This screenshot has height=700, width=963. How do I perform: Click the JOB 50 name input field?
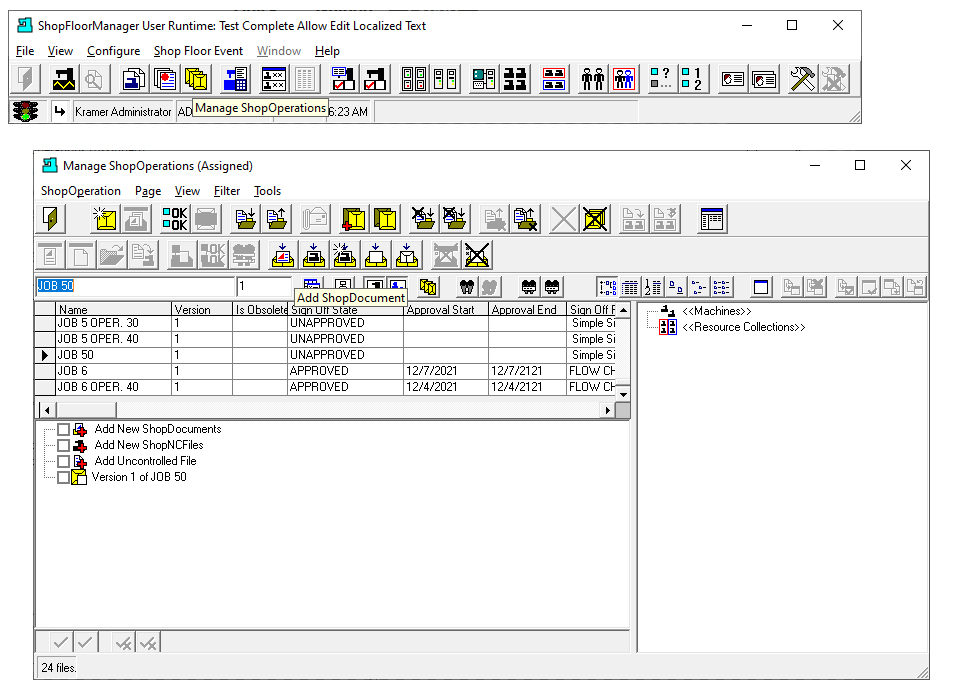pyautogui.click(x=135, y=286)
